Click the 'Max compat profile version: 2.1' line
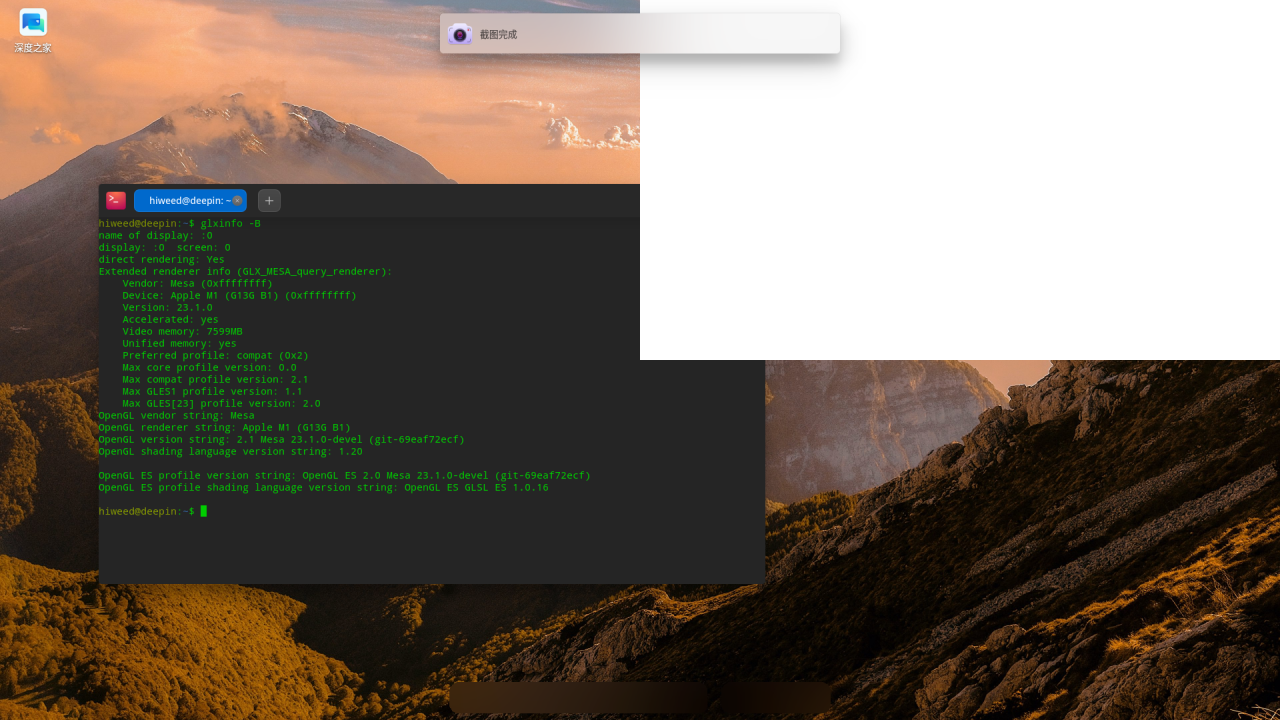Image resolution: width=1280 pixels, height=720 pixels. tap(216, 380)
